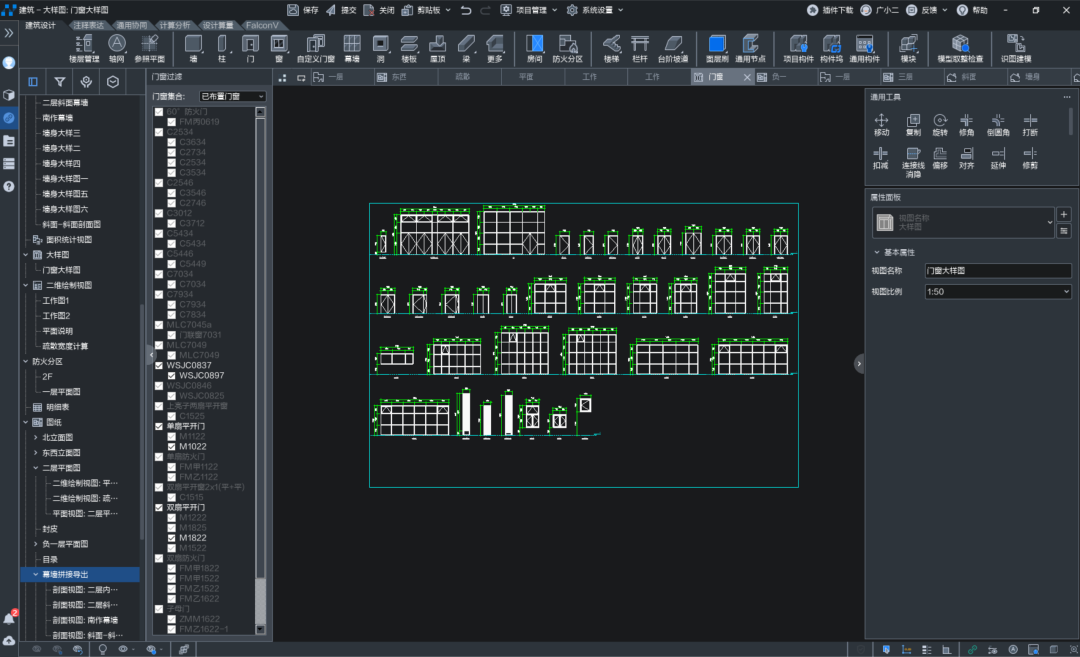Click the 提交 (submit) button
This screenshot has height=657, width=1080.
[342, 10]
